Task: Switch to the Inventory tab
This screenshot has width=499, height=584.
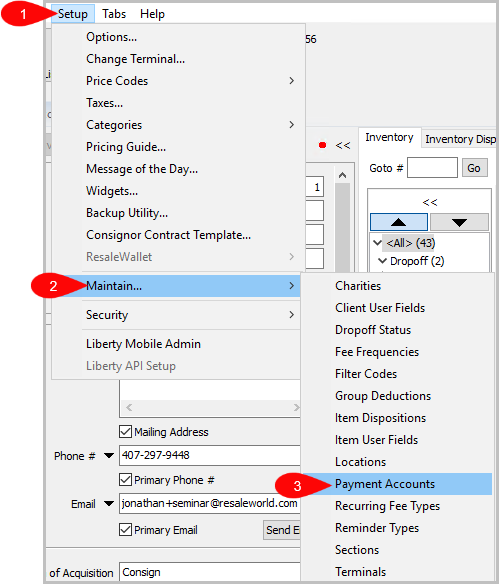Action: (x=390, y=137)
